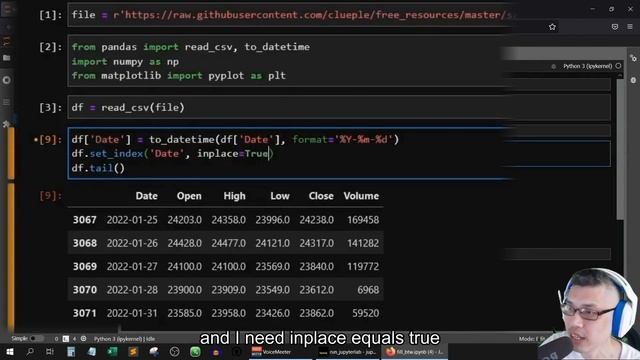The image size is (640, 360).
Task: Click the Volume column header
Action: 361,196
